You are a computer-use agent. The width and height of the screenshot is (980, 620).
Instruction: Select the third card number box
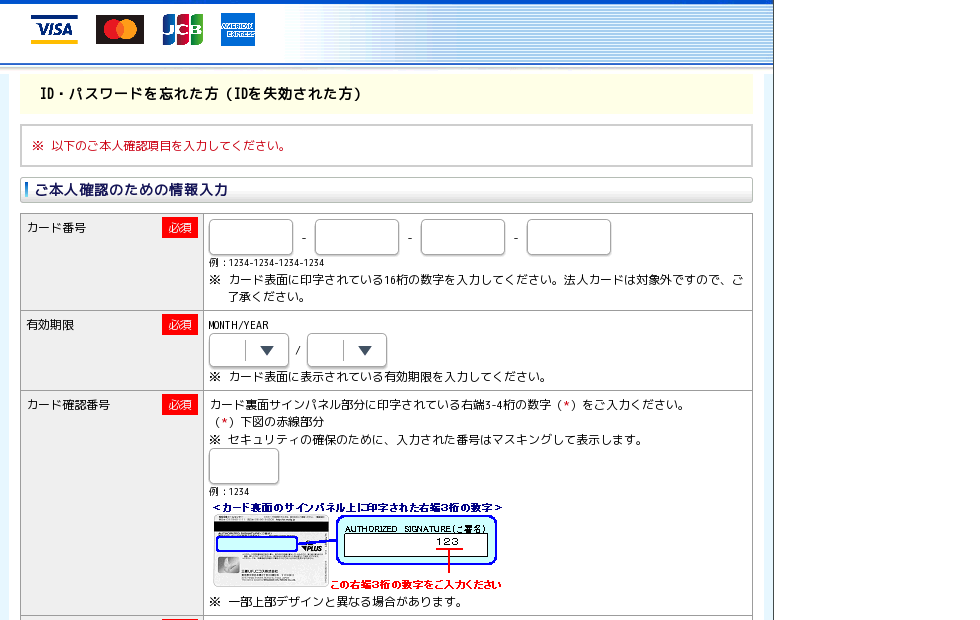click(x=463, y=237)
